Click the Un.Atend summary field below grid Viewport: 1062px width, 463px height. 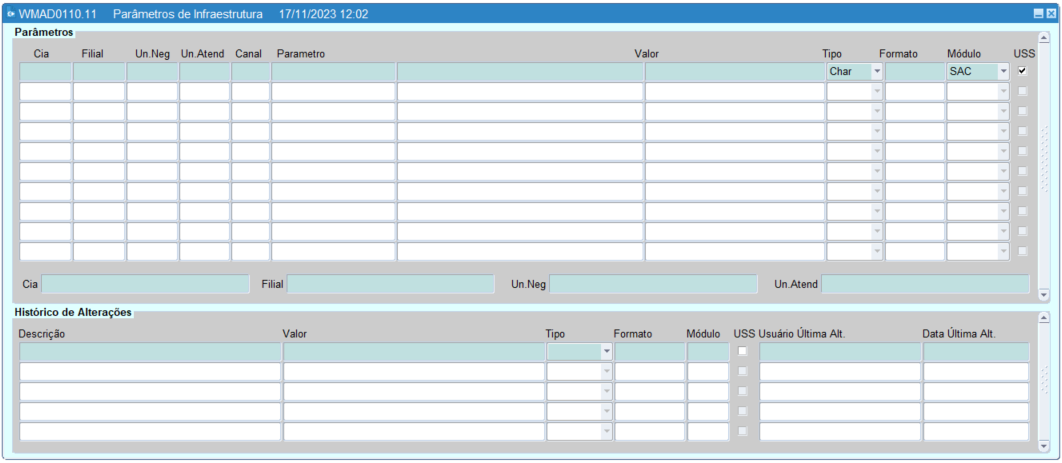click(x=925, y=284)
